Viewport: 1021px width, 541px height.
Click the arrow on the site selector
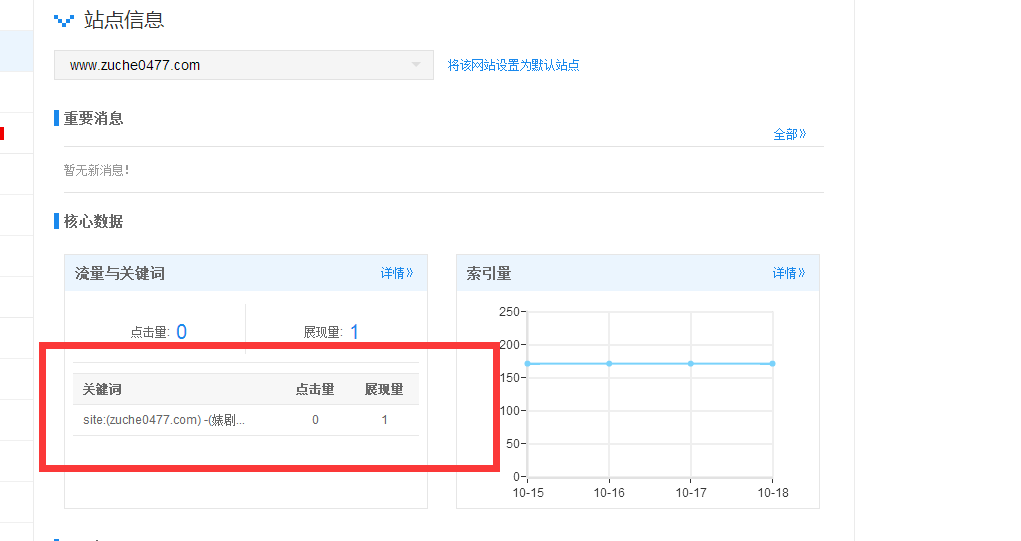pos(416,66)
